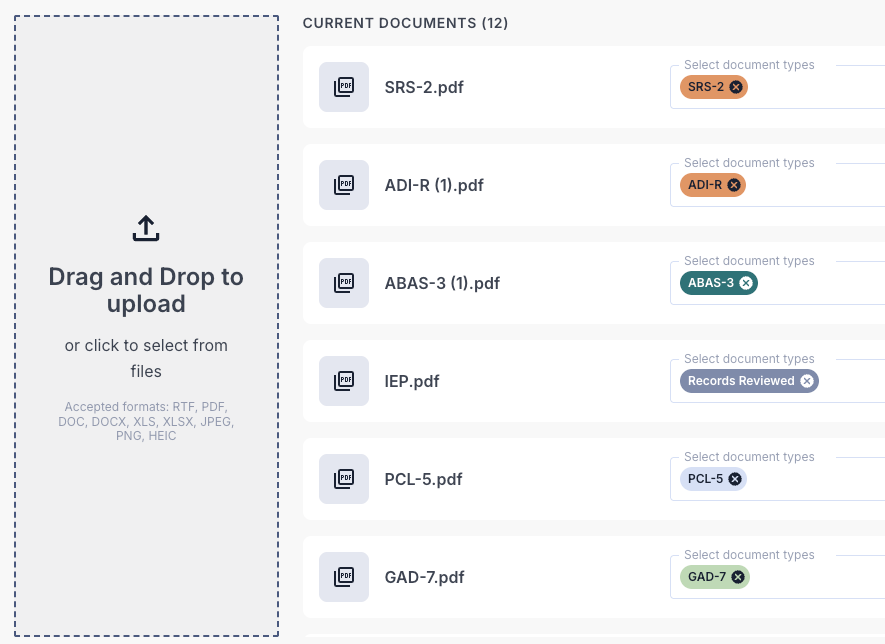Select the PDF icon for GAD-7.pdf

[x=343, y=577]
